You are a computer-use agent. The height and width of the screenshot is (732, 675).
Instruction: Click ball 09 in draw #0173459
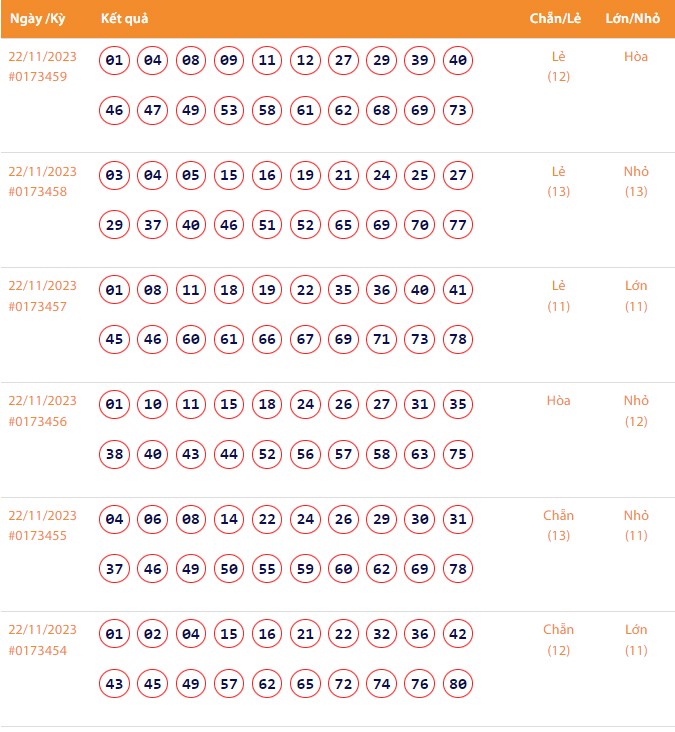(x=229, y=61)
